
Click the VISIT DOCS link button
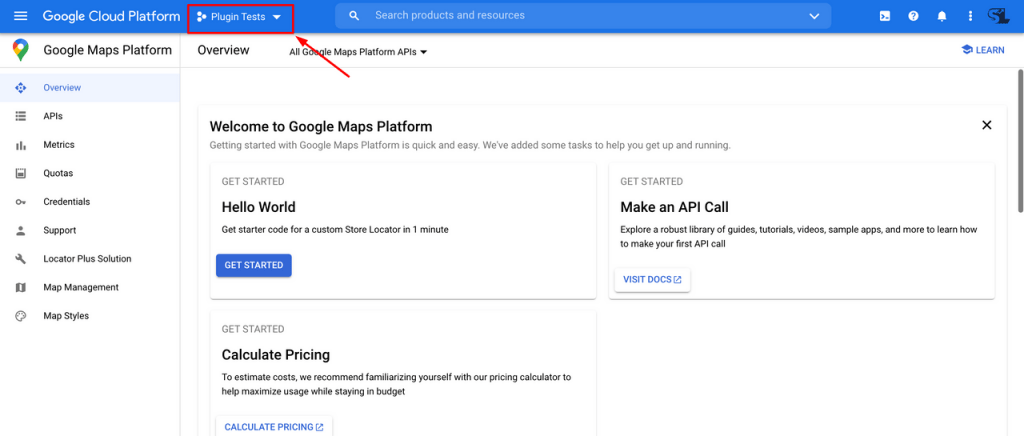[x=652, y=279]
